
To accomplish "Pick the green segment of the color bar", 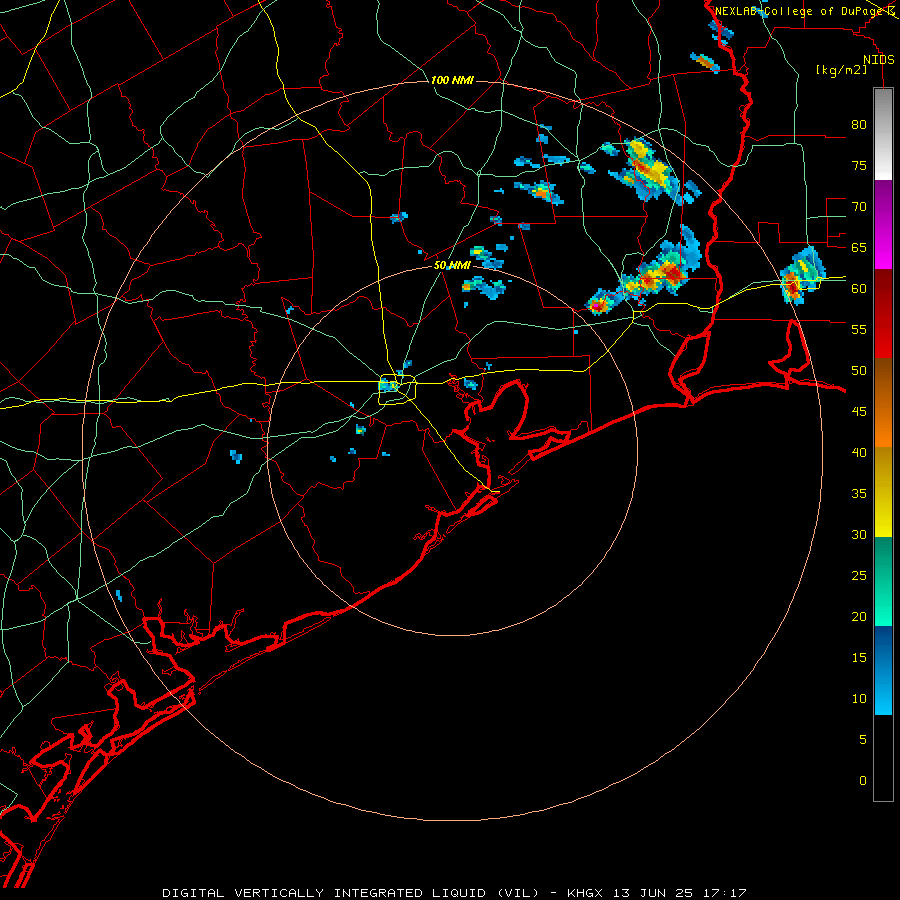I will tap(883, 581).
